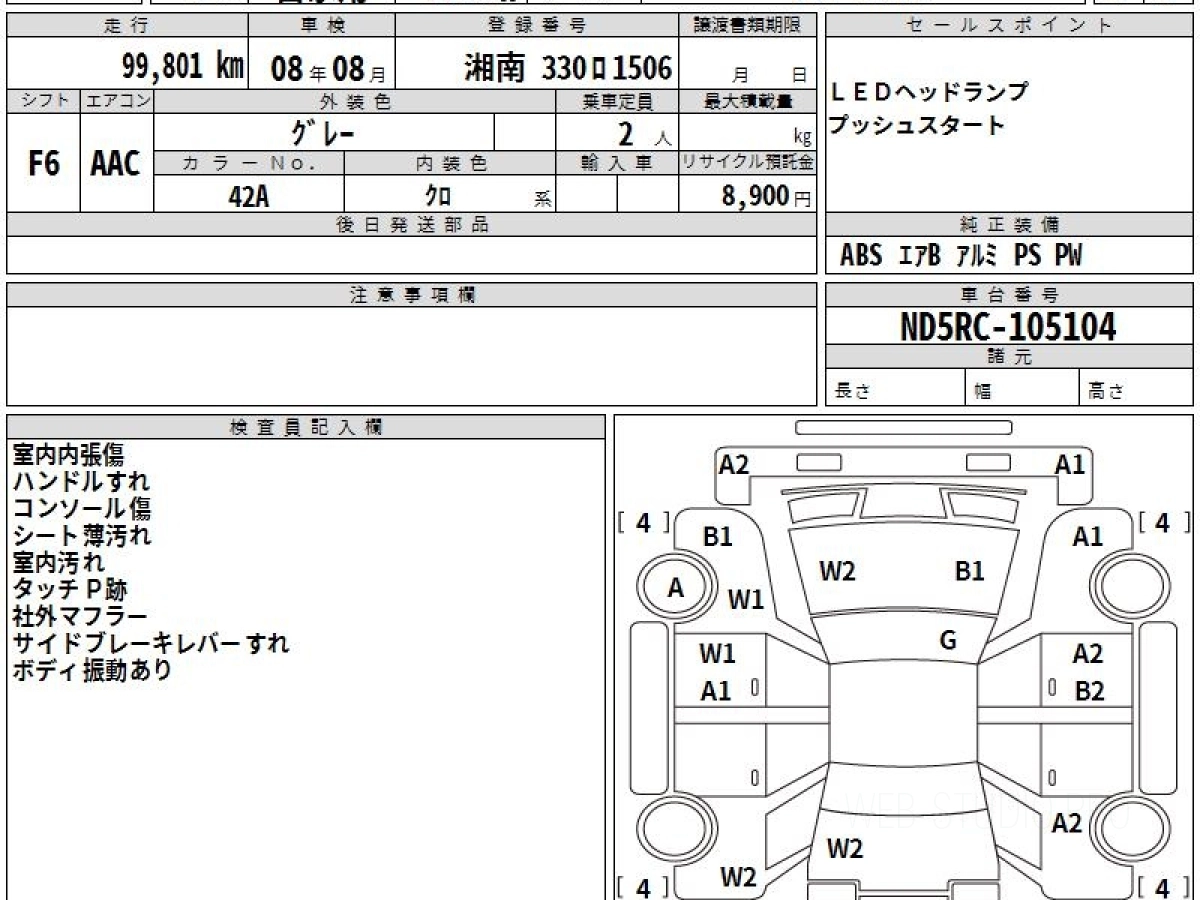This screenshot has height=900, width=1200.
Task: Click the 諸元 header
Action: [1010, 357]
